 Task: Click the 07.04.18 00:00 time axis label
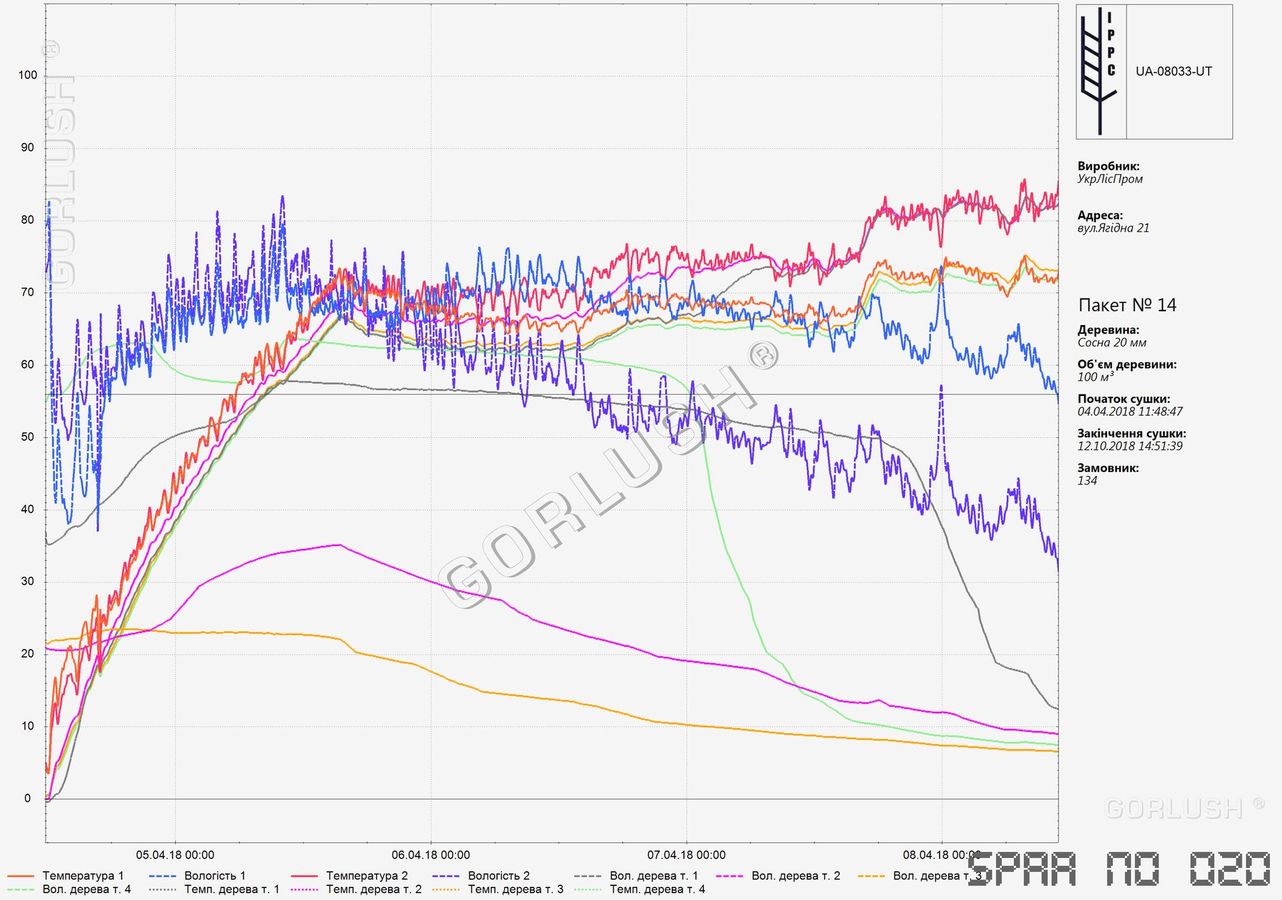tap(687, 855)
